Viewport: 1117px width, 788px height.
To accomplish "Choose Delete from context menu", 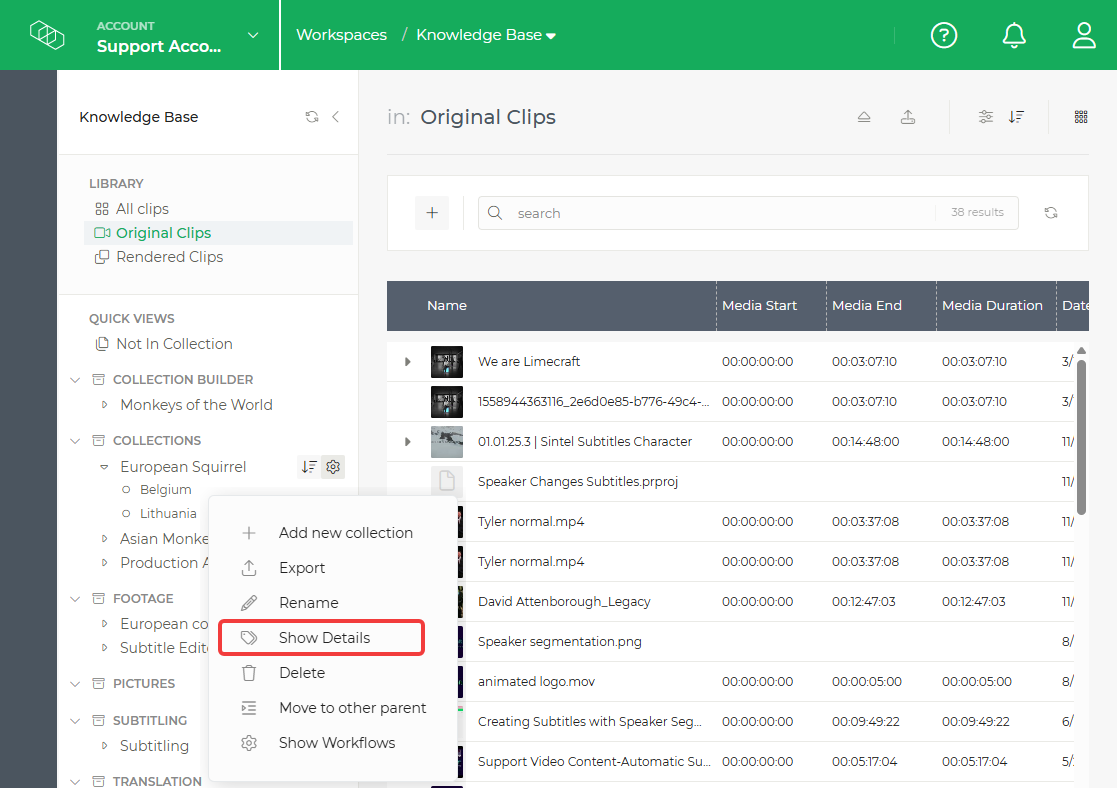I will coord(332,673).
